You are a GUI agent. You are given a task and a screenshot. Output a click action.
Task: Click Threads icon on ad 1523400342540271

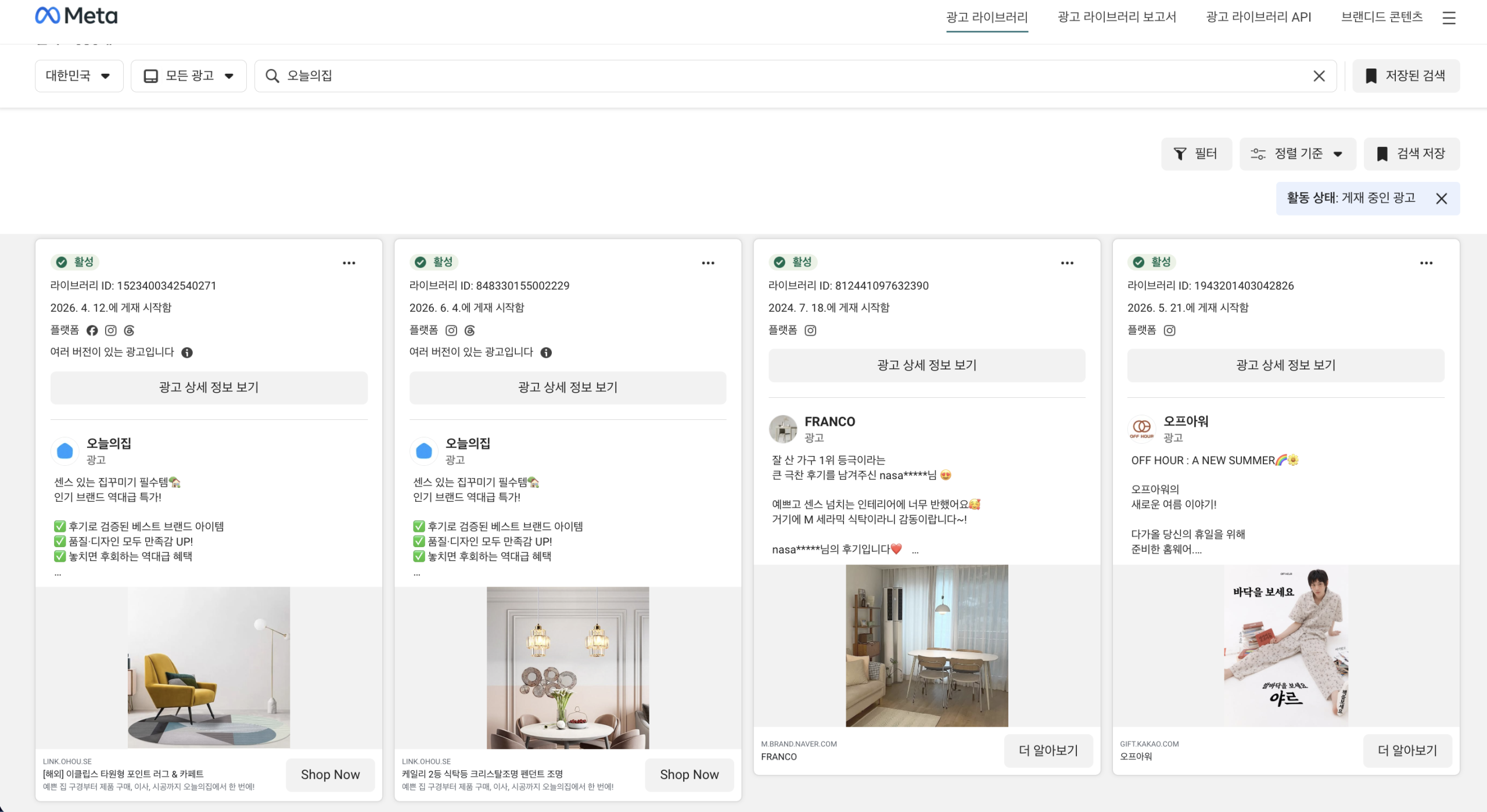[x=129, y=330]
